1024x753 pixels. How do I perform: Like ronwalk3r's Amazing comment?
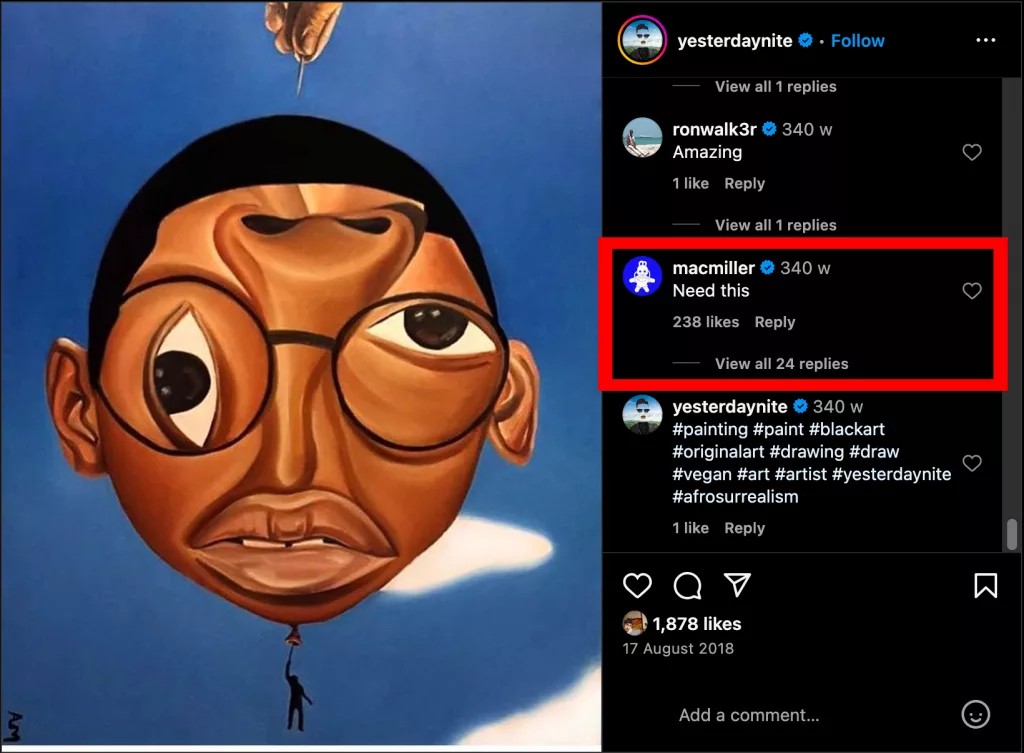971,153
